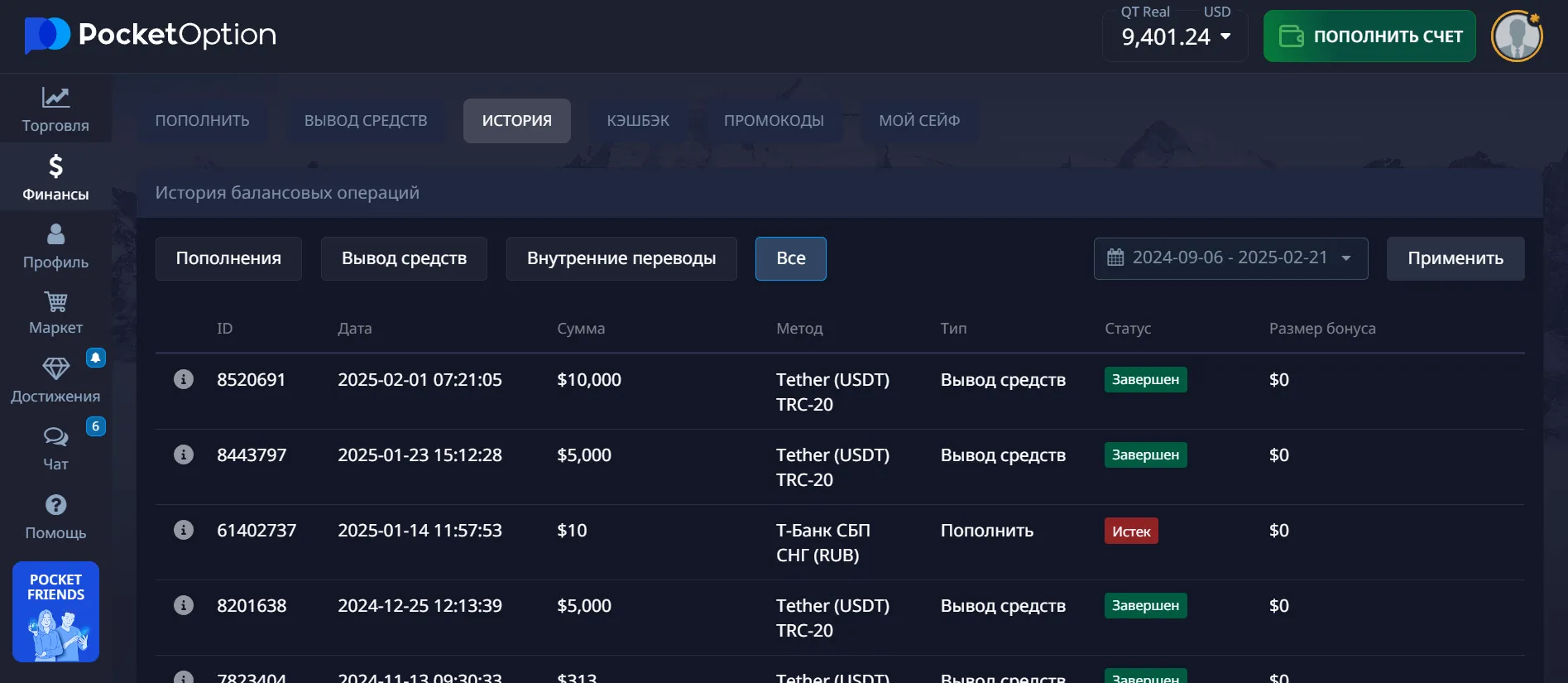The width and height of the screenshot is (1568, 683).
Task: Open the Промокоды tab
Action: point(774,121)
